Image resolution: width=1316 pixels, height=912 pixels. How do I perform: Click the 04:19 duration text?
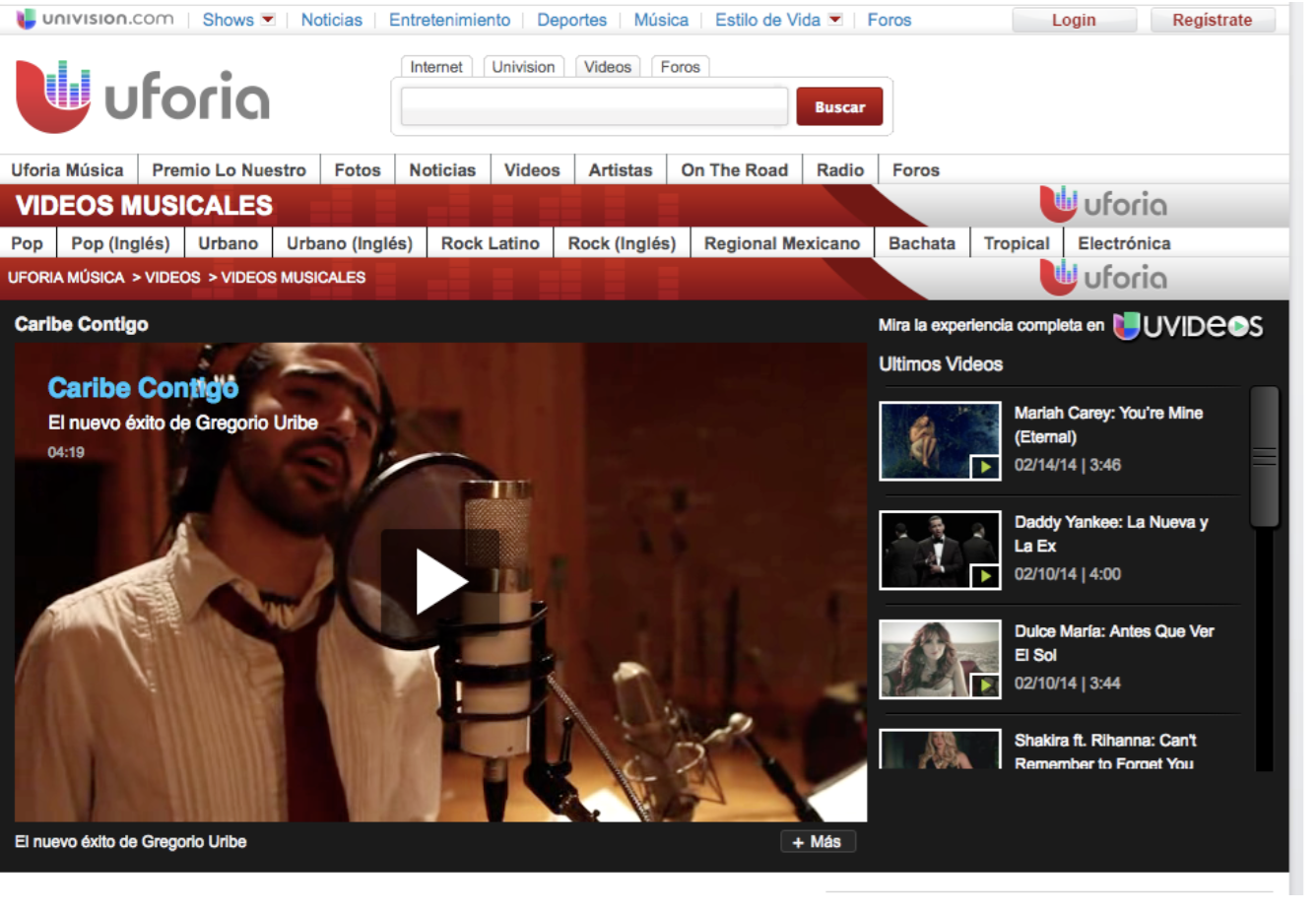66,452
